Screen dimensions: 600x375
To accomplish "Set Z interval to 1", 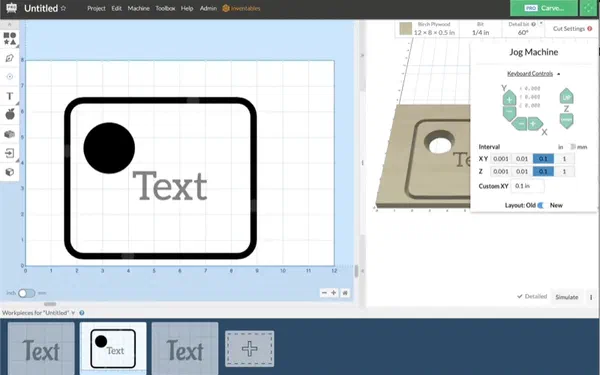I will [x=564, y=171].
